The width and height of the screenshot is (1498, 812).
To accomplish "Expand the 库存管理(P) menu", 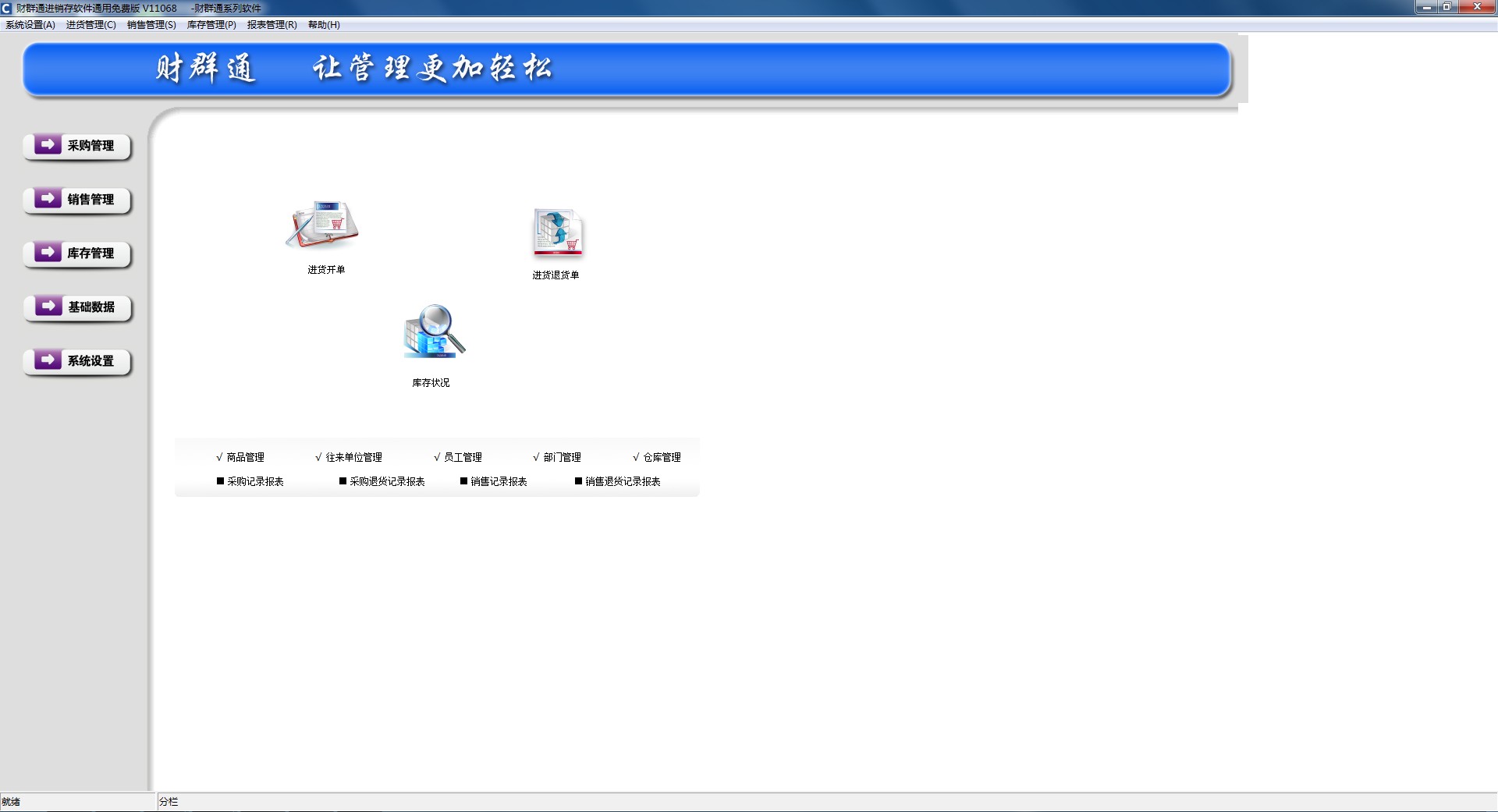I will point(211,25).
